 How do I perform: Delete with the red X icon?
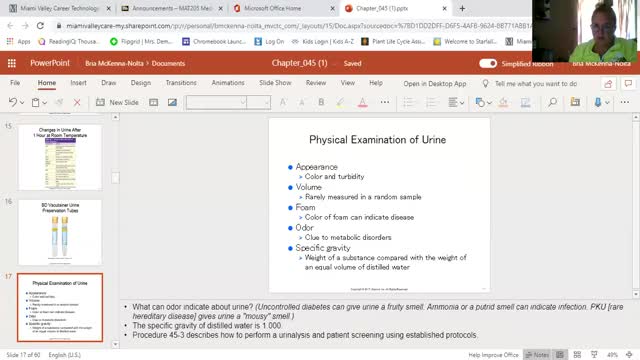pos(77,102)
